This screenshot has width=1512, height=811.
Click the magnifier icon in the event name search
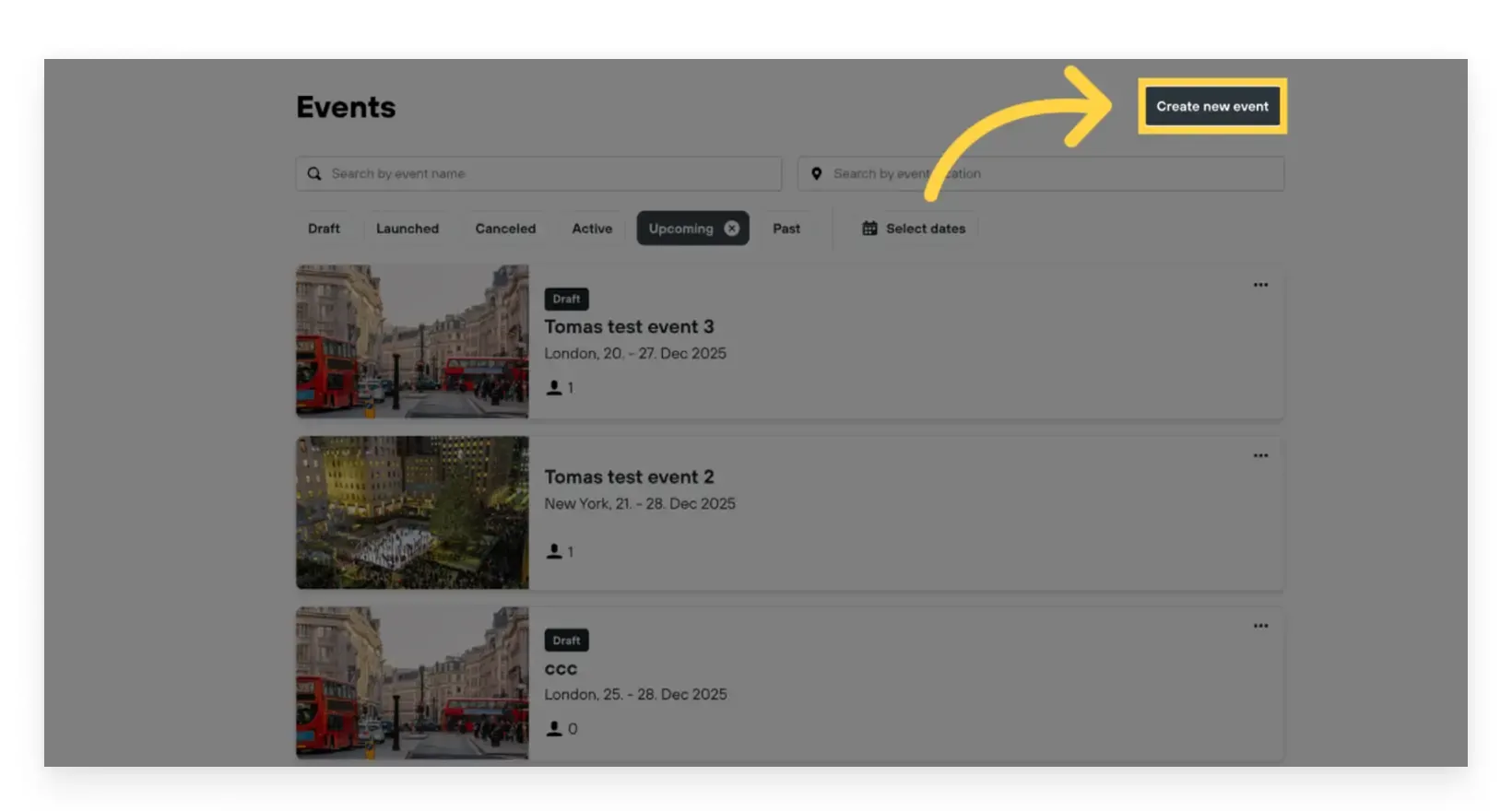coord(314,173)
